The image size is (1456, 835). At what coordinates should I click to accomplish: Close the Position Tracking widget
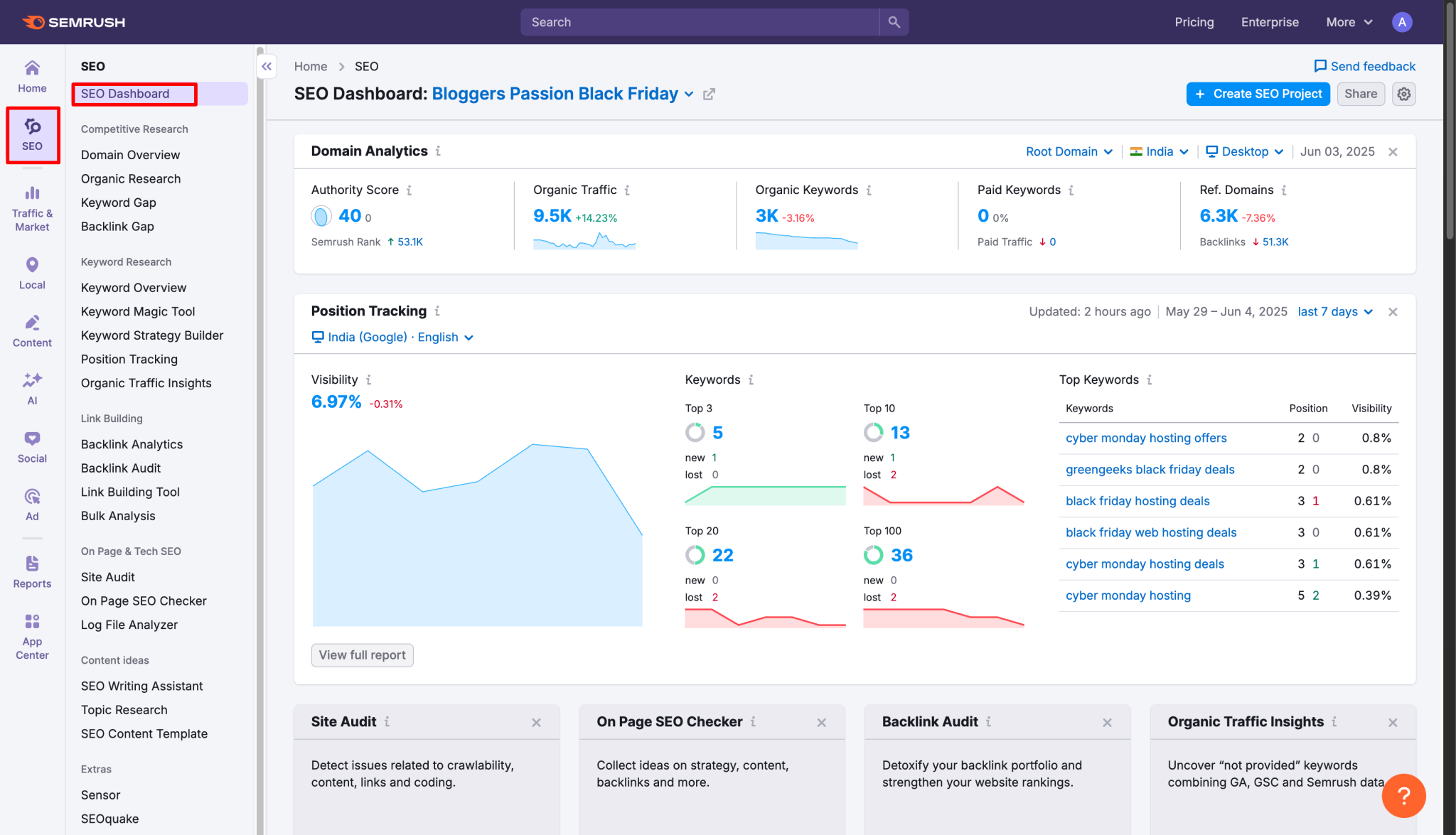click(1393, 312)
